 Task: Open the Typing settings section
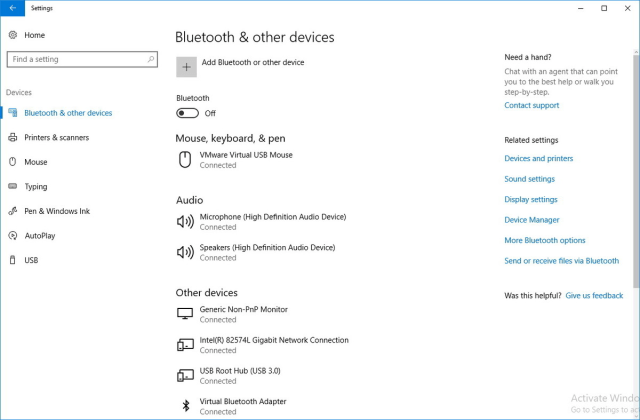pos(36,187)
